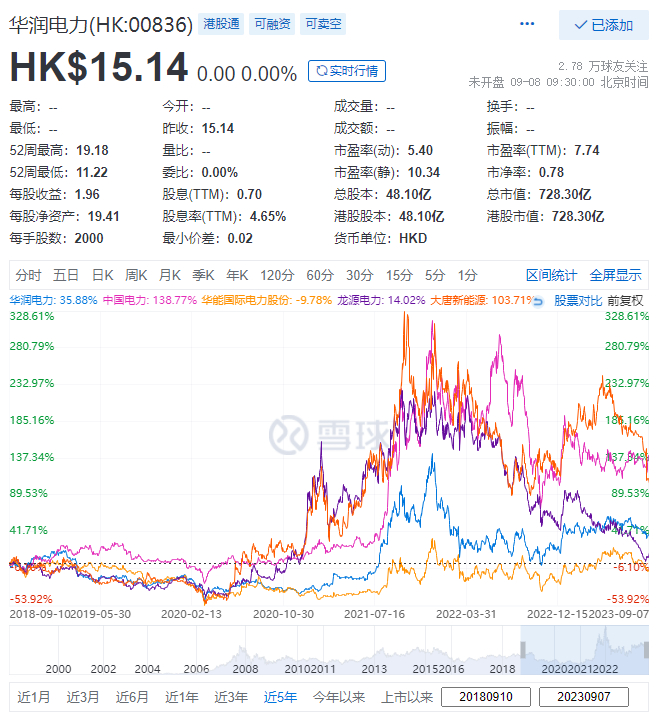Click 市净率 value 0.78
This screenshot has height=713, width=658.
pos(551,172)
